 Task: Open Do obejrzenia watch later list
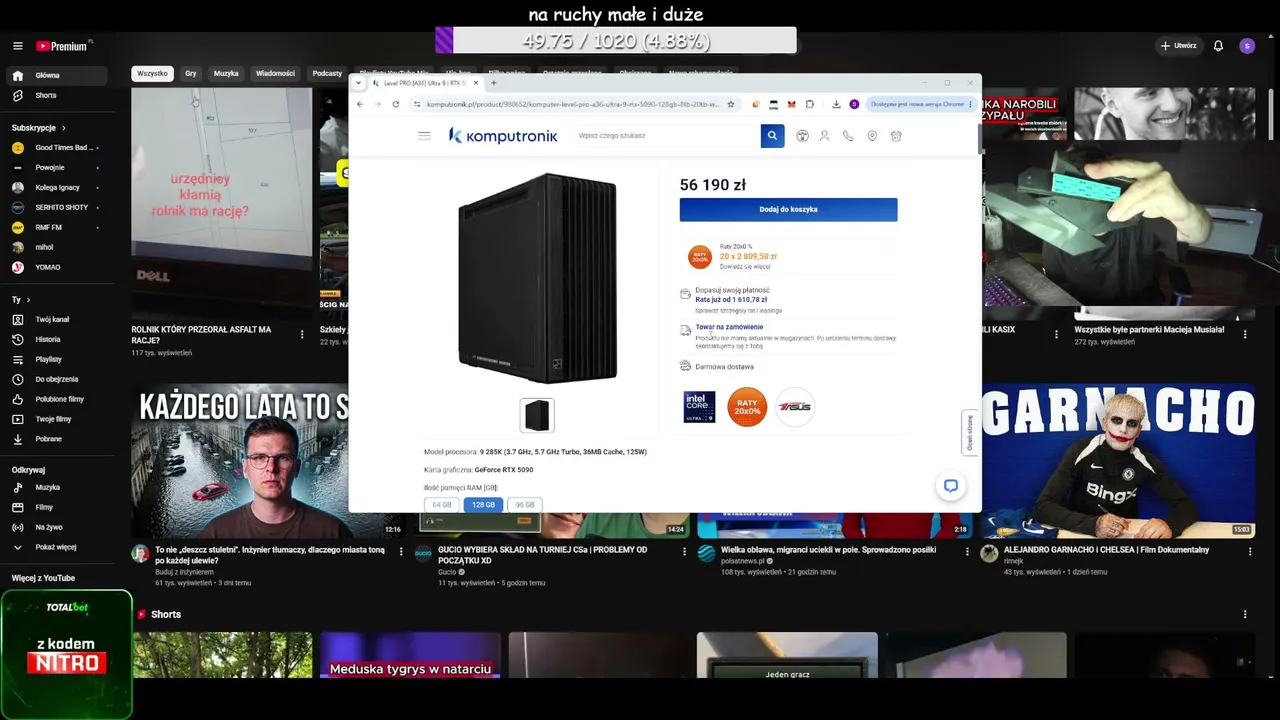56,379
